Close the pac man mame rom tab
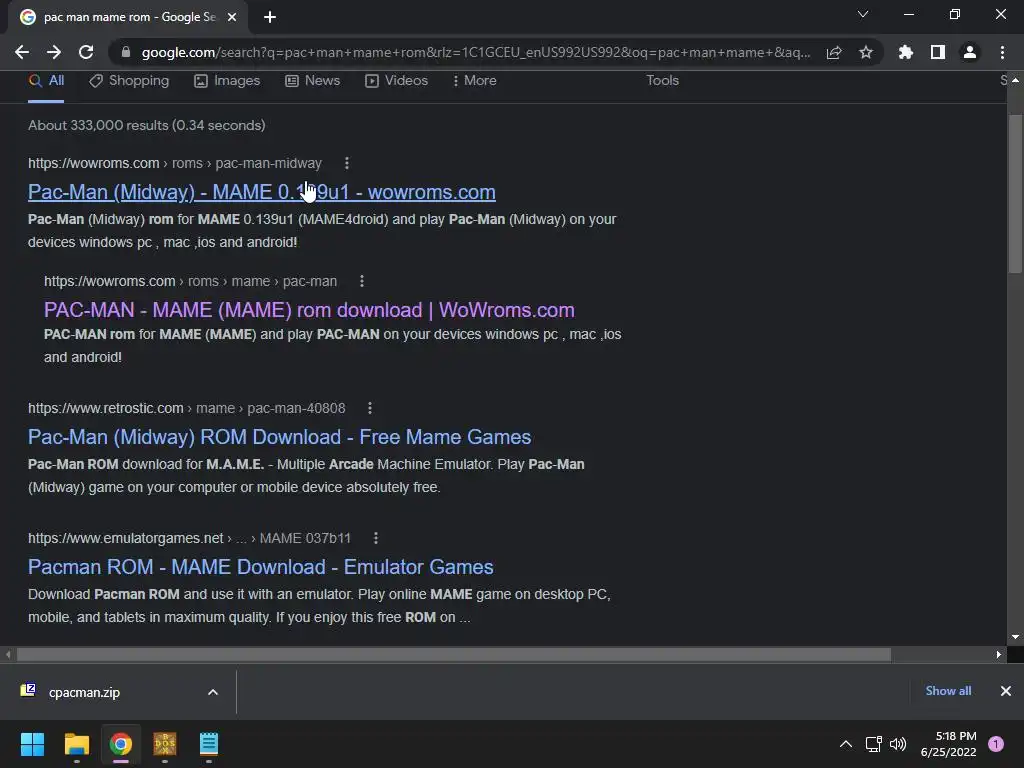Viewport: 1024px width, 768px height. coord(232,17)
